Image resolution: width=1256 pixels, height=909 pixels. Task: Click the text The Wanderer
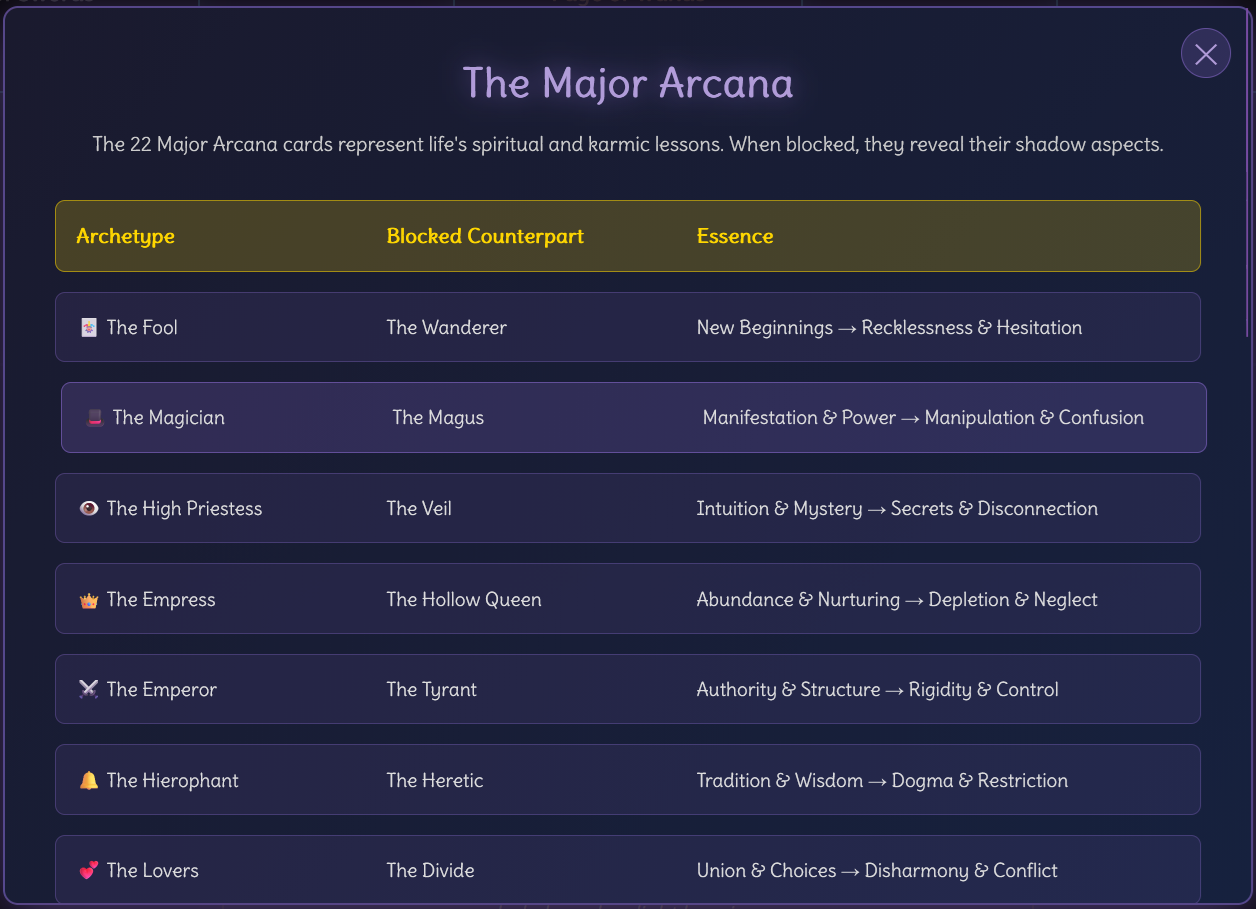coord(446,327)
